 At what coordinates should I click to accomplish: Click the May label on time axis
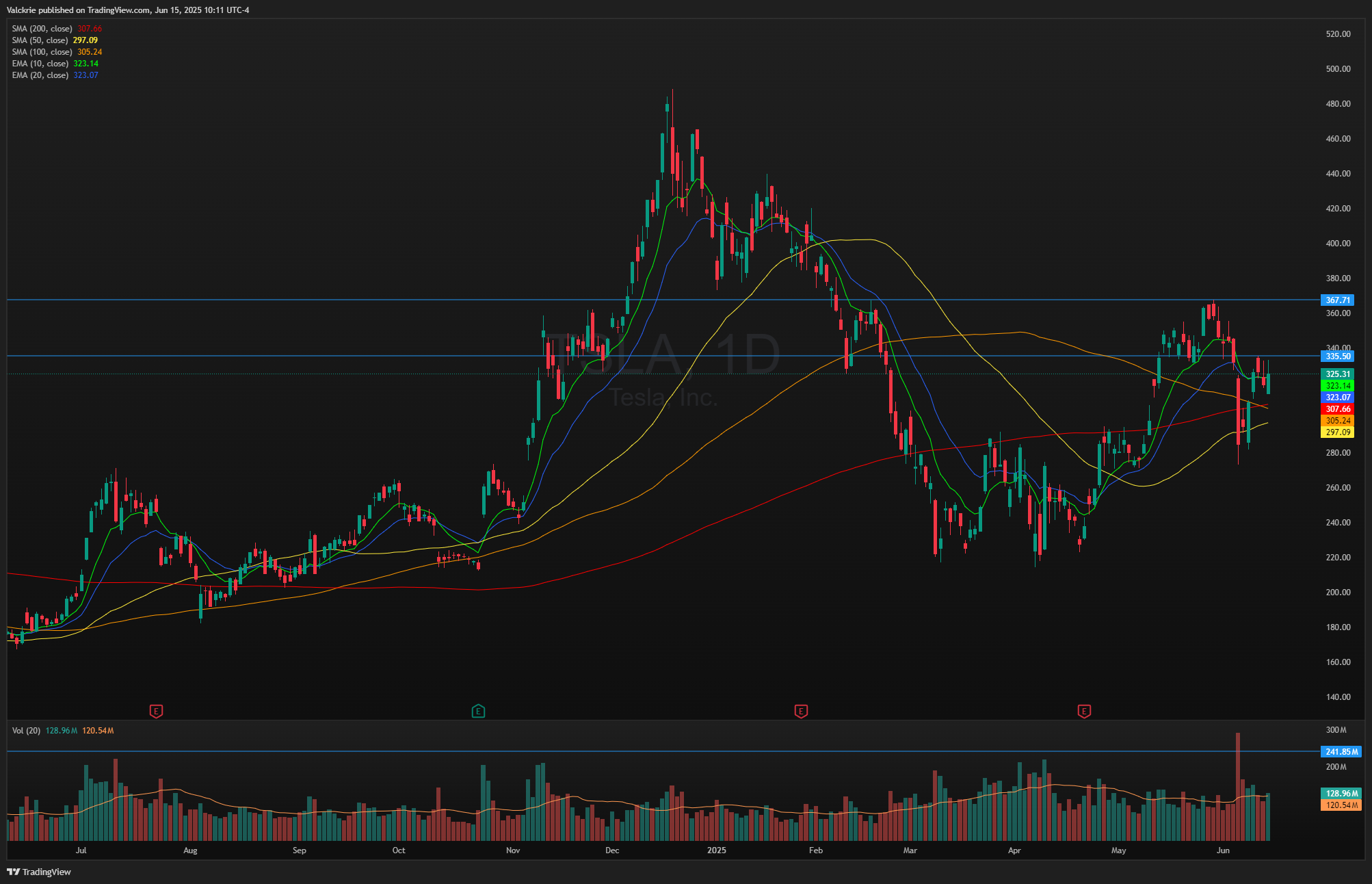pyautogui.click(x=1118, y=850)
